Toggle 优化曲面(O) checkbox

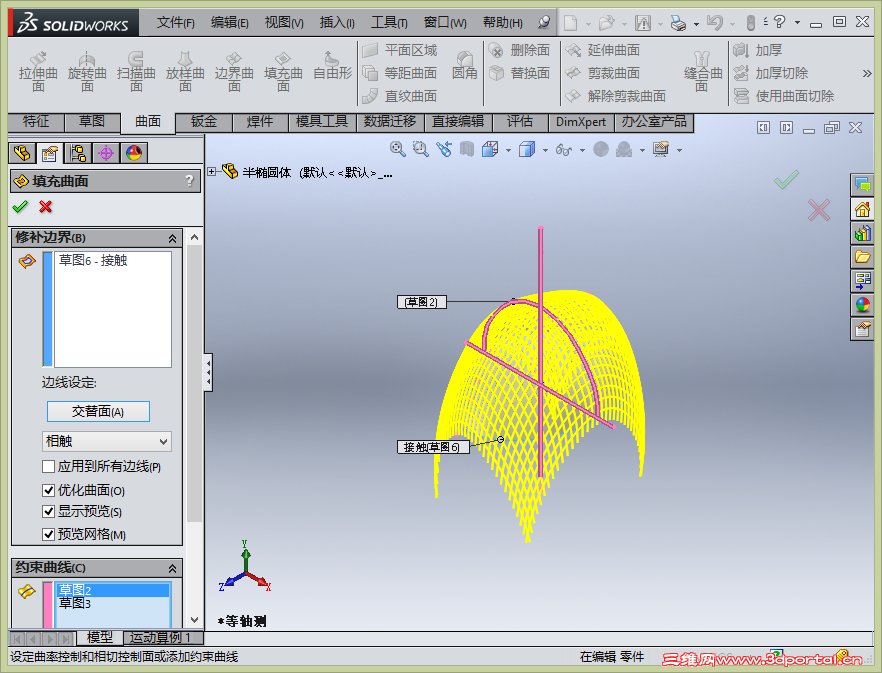coord(48,490)
